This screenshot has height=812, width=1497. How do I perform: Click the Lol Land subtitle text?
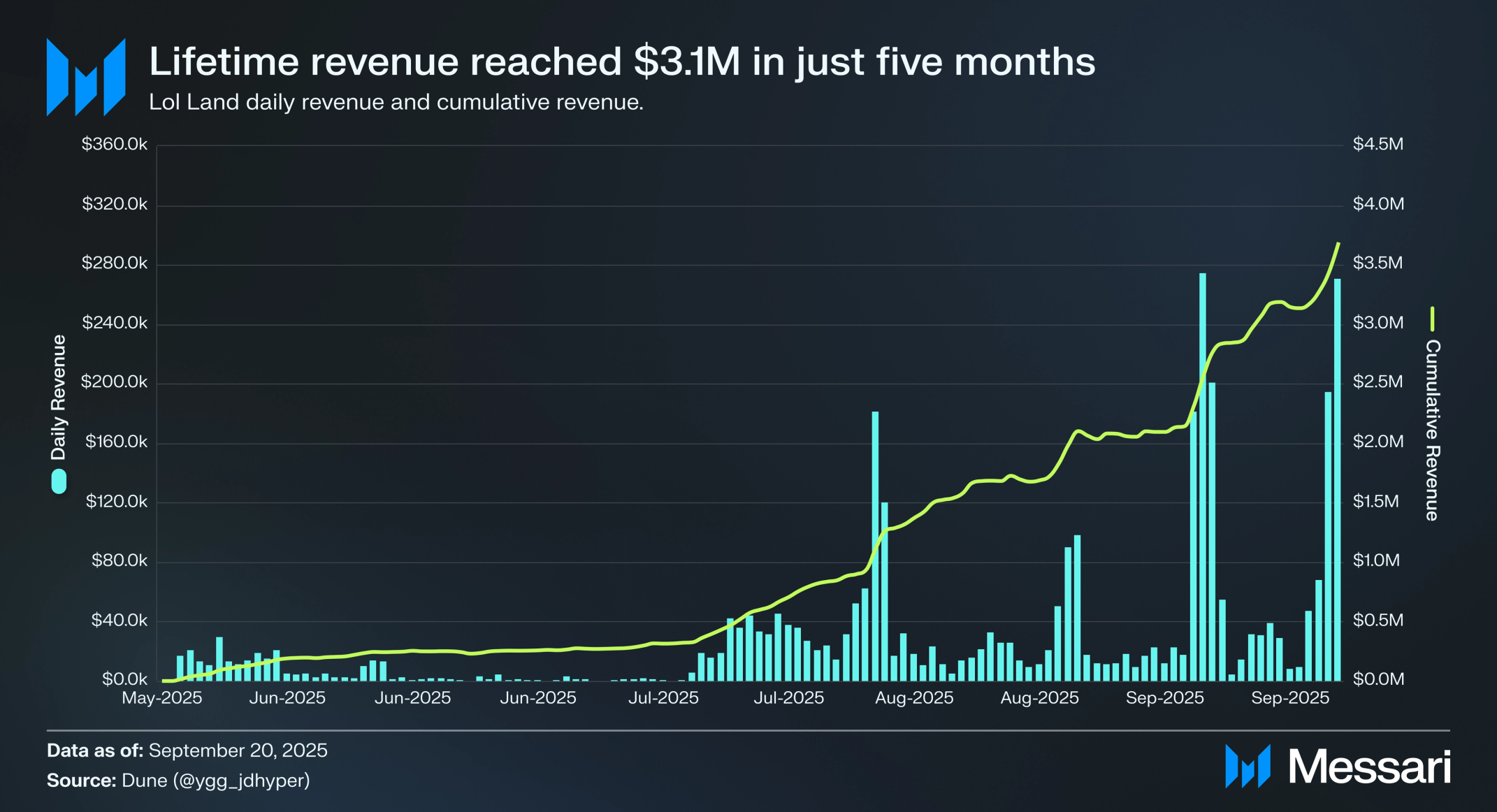pyautogui.click(x=396, y=102)
